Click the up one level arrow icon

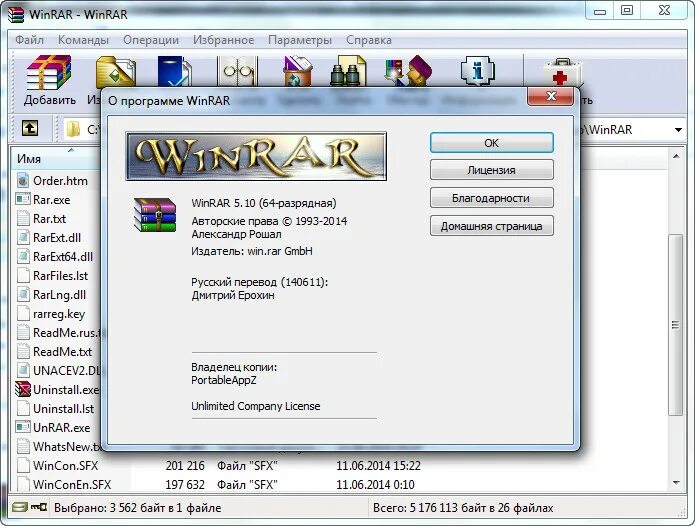pos(30,129)
